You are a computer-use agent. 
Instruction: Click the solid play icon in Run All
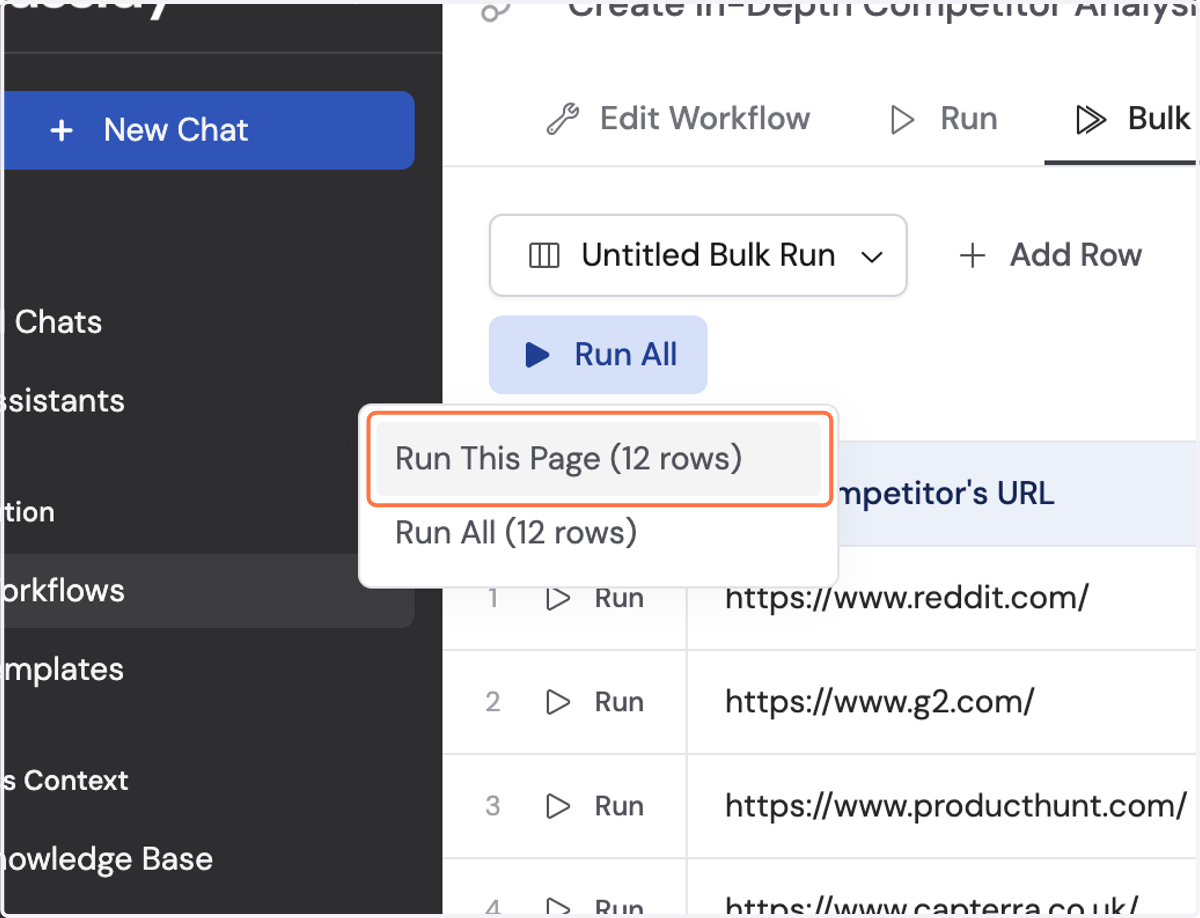coord(537,354)
